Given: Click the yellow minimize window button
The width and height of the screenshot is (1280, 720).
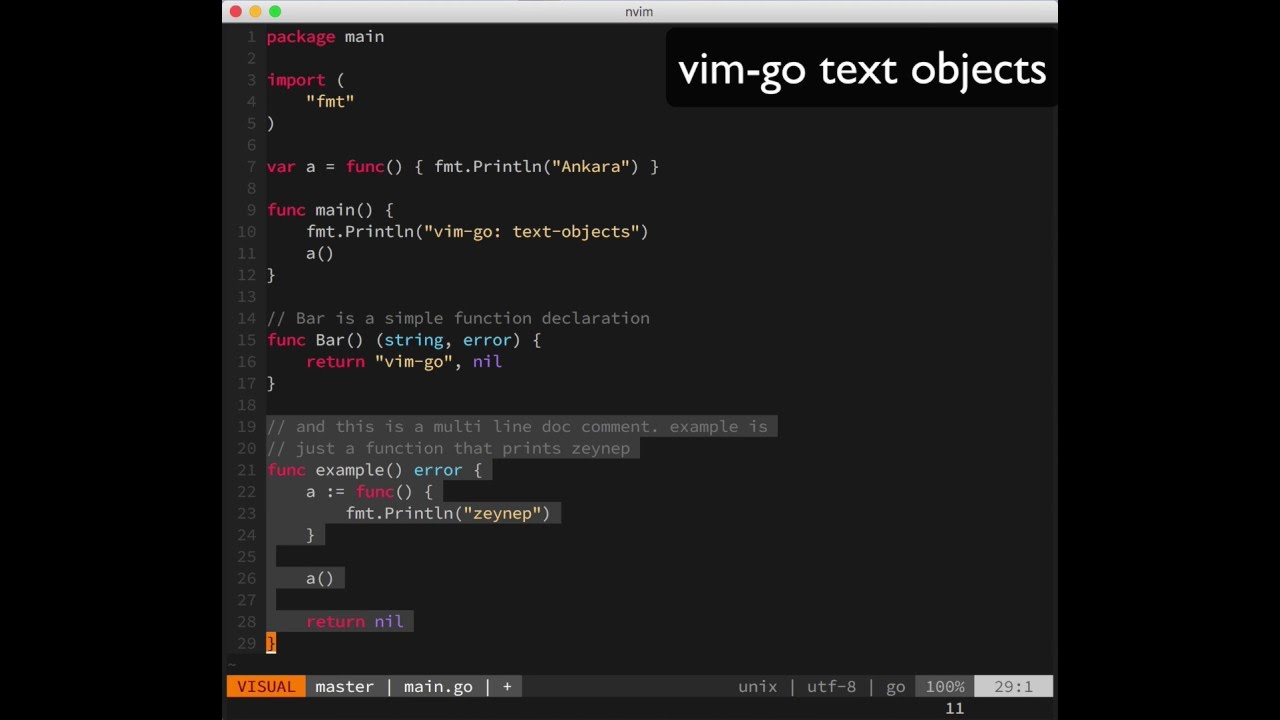Looking at the screenshot, I should click(255, 11).
